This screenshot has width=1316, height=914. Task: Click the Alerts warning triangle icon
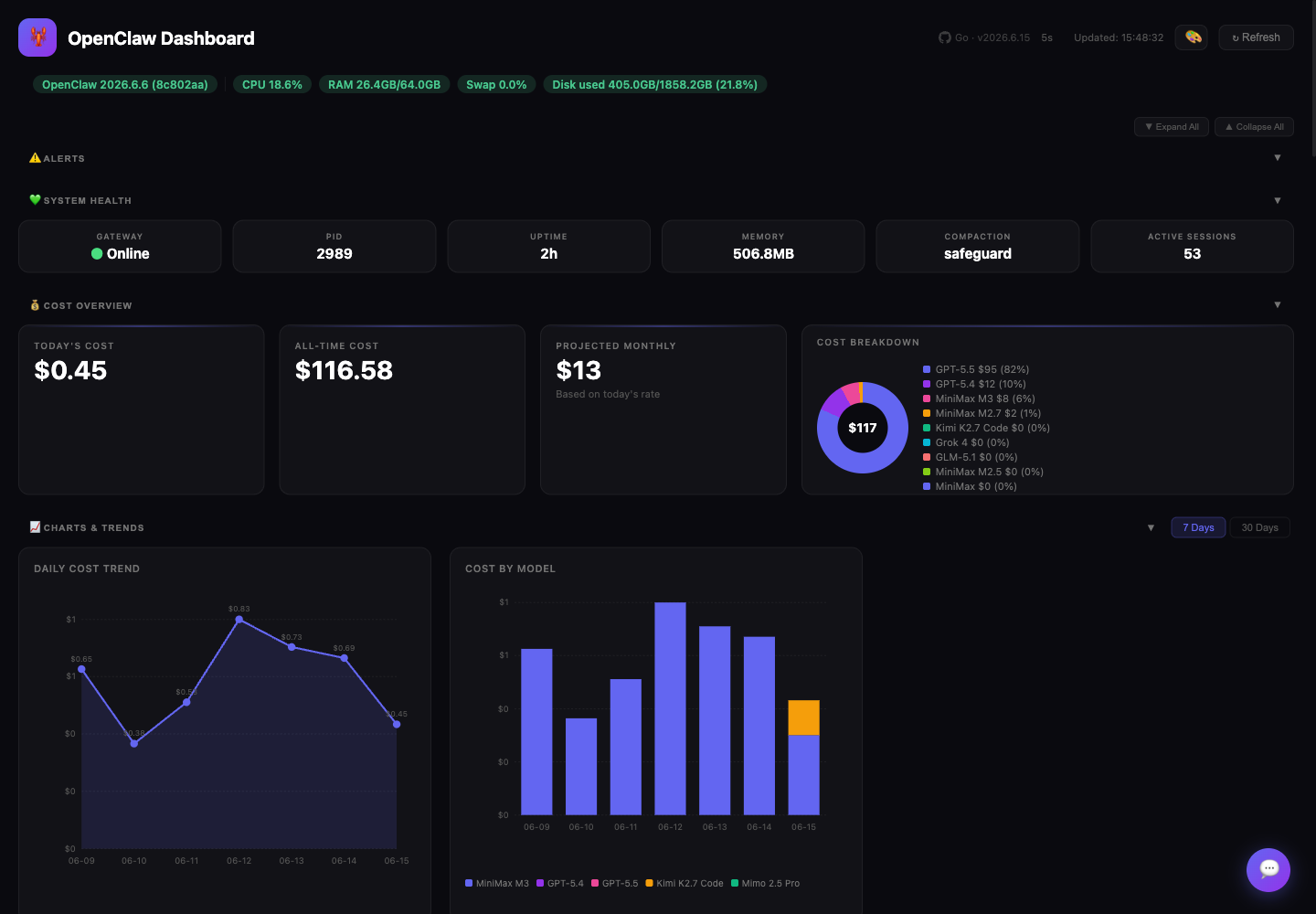(35, 158)
